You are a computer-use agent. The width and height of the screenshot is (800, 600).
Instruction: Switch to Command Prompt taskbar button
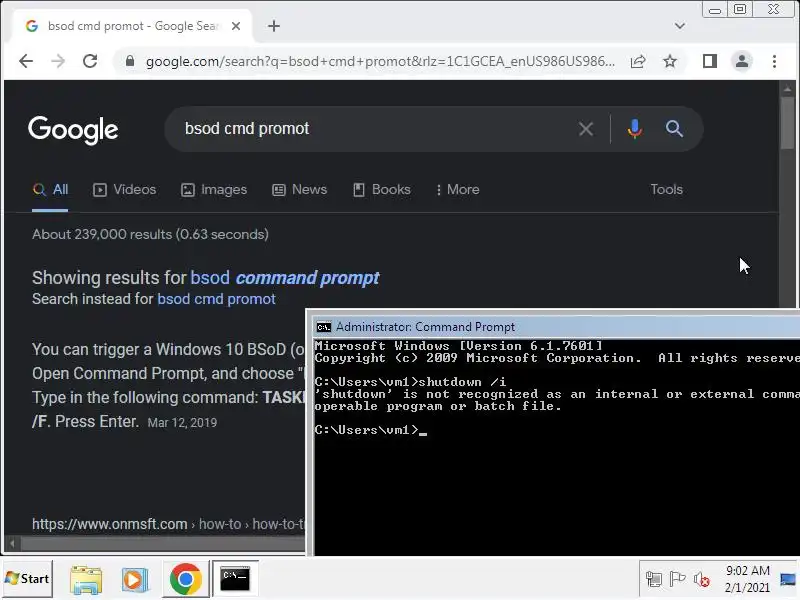[x=235, y=579]
